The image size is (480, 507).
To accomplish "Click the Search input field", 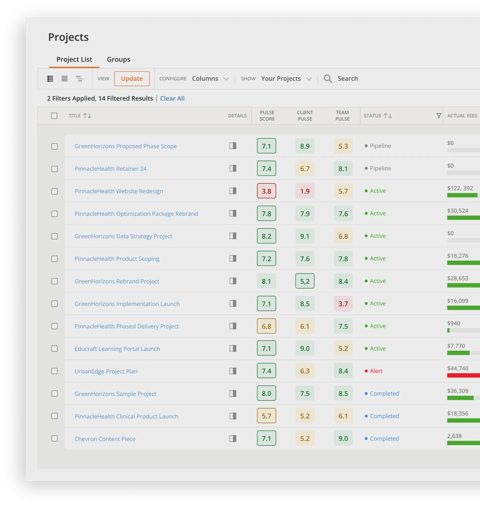I will pyautogui.click(x=348, y=79).
